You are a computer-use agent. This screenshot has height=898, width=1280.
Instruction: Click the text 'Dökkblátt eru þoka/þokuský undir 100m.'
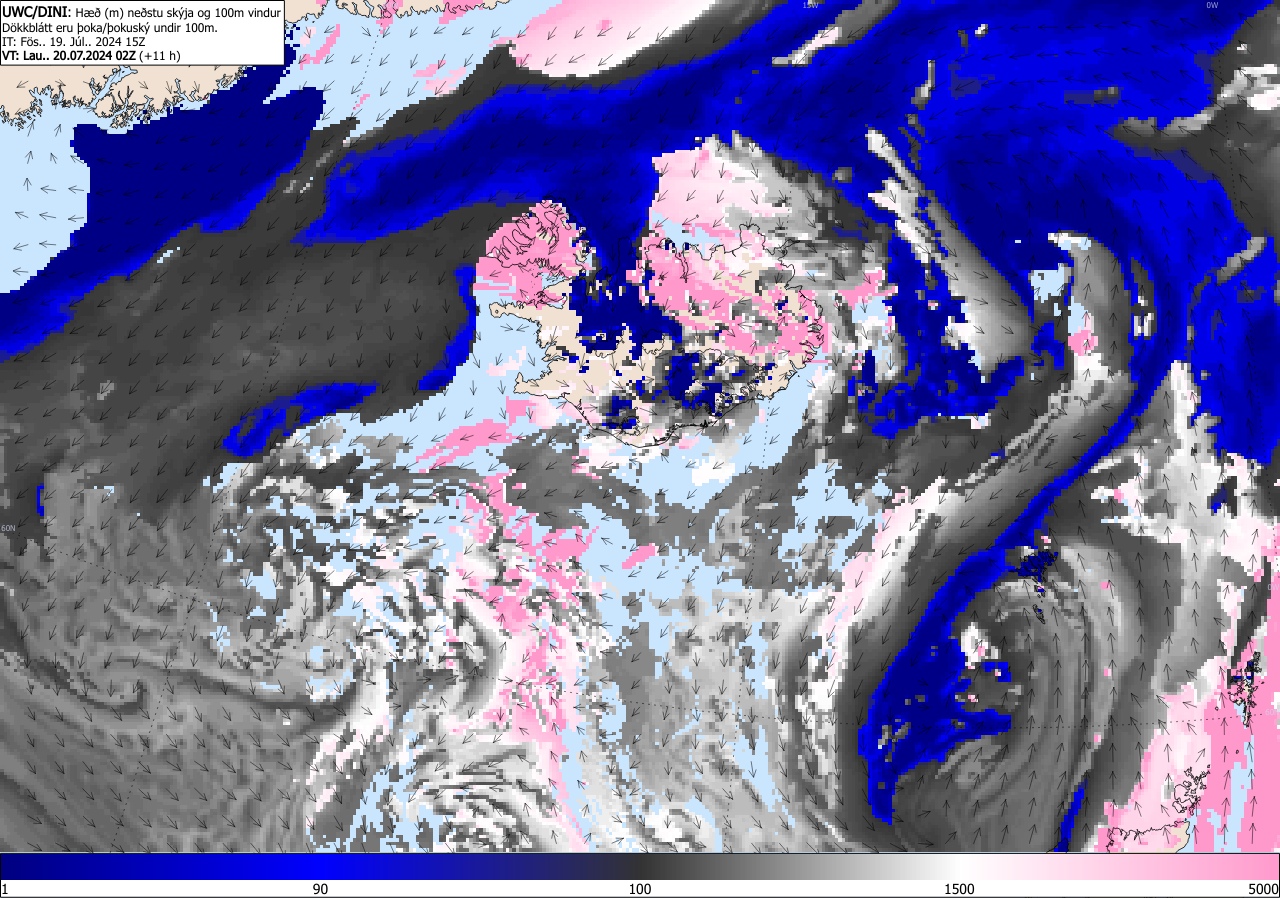coord(110,27)
